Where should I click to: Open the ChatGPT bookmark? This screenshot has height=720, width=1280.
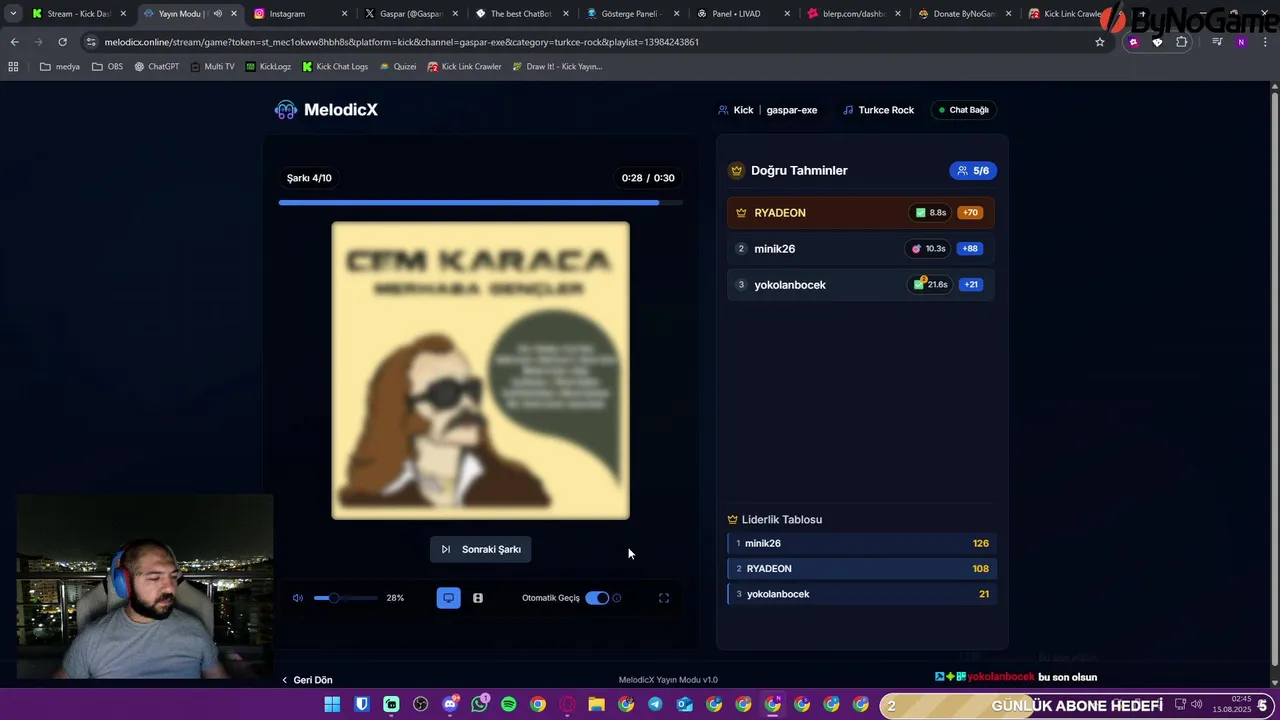(x=156, y=67)
